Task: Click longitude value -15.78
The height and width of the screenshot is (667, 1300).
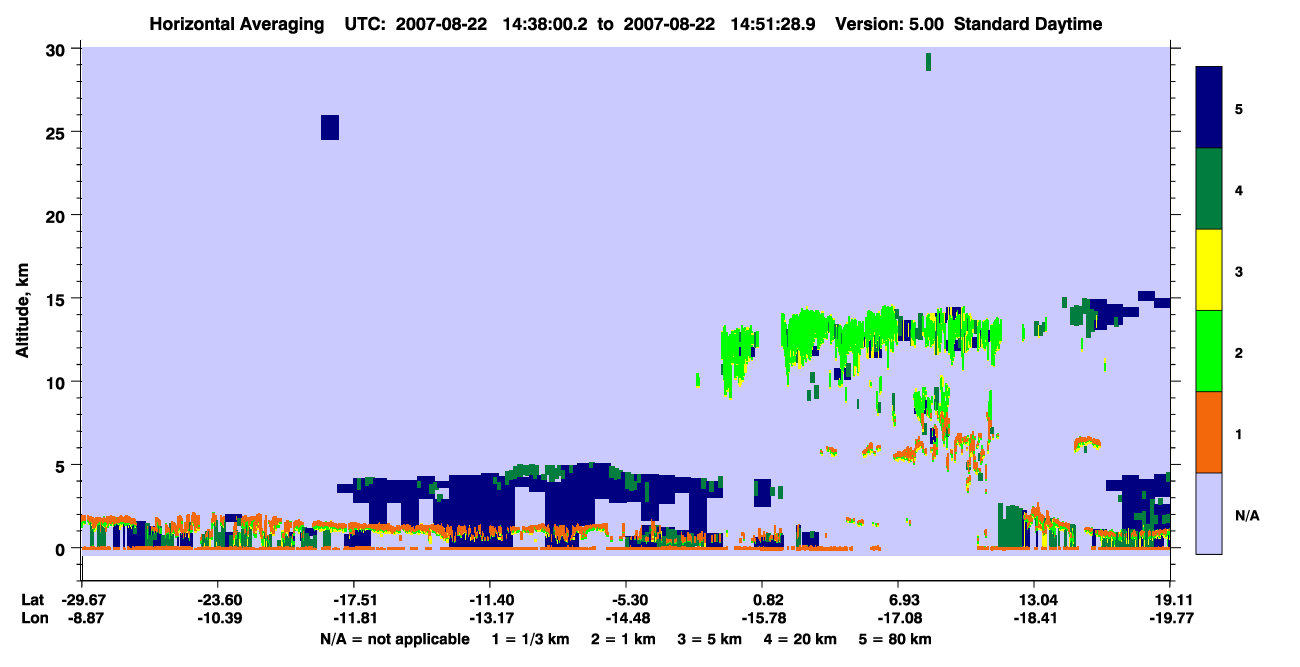Action: click(762, 618)
